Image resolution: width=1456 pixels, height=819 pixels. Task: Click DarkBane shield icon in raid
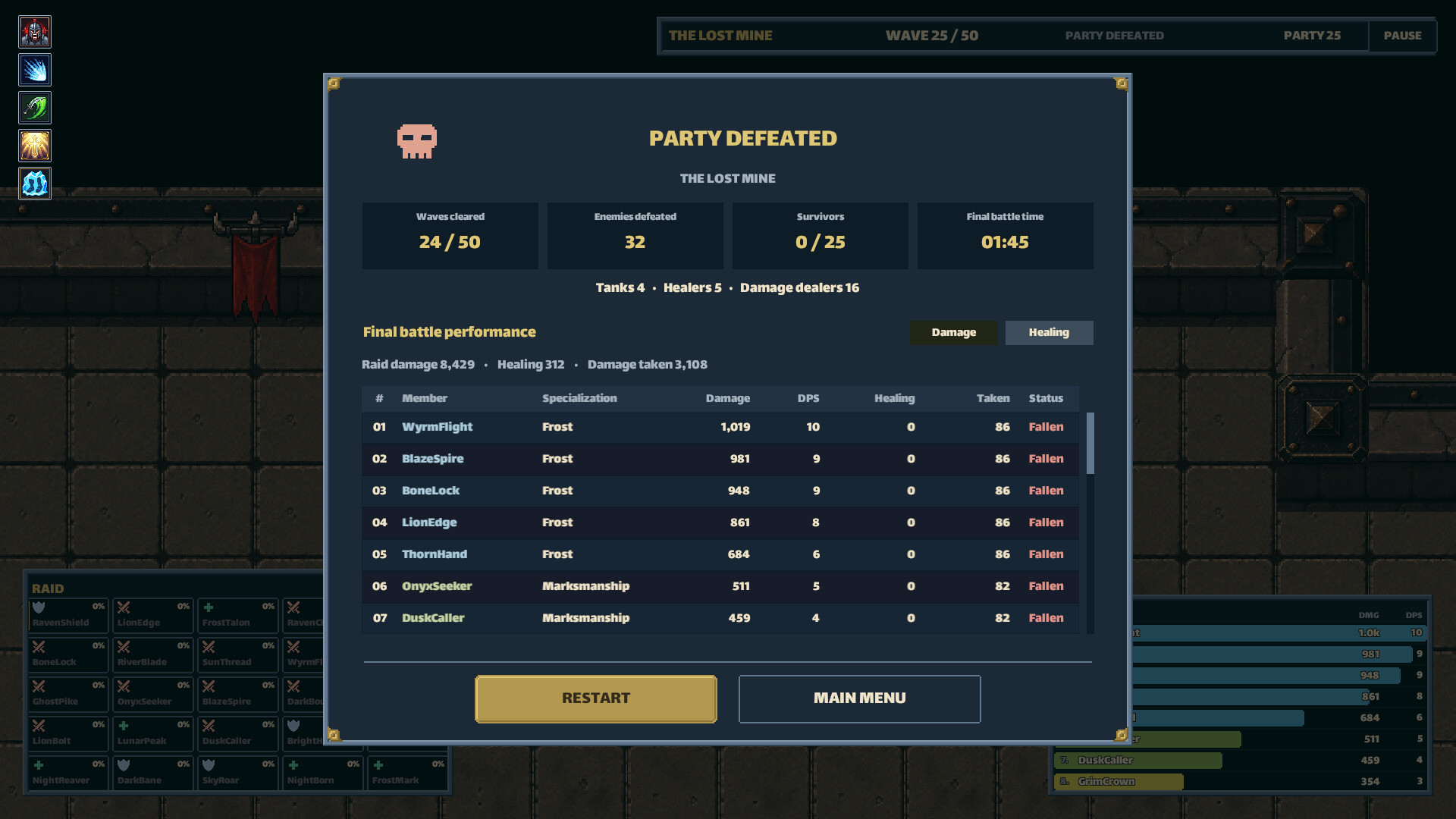pos(124,765)
